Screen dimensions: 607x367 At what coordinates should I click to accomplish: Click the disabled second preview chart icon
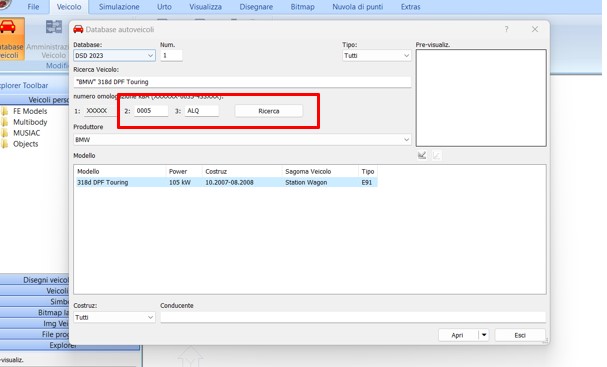[x=436, y=155]
